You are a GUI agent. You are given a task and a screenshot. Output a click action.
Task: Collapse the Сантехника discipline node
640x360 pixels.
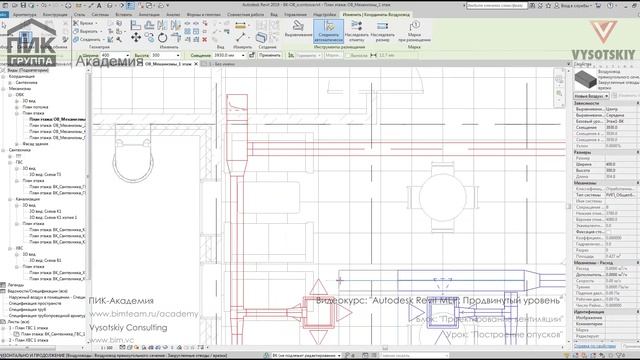point(3,150)
